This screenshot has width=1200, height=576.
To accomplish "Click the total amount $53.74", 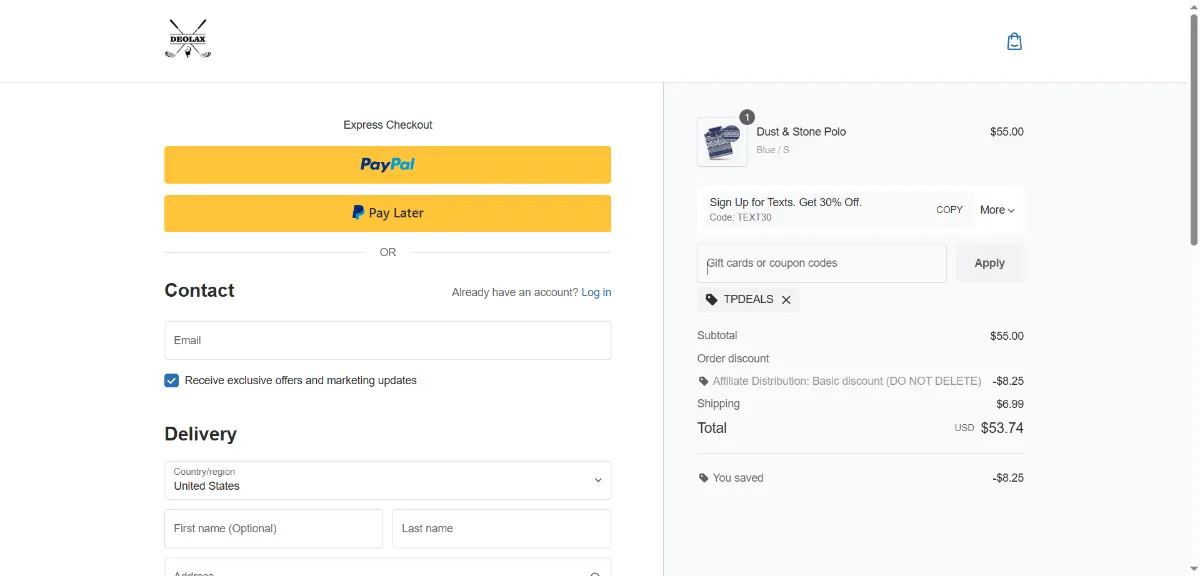I will pyautogui.click(x=1002, y=428).
